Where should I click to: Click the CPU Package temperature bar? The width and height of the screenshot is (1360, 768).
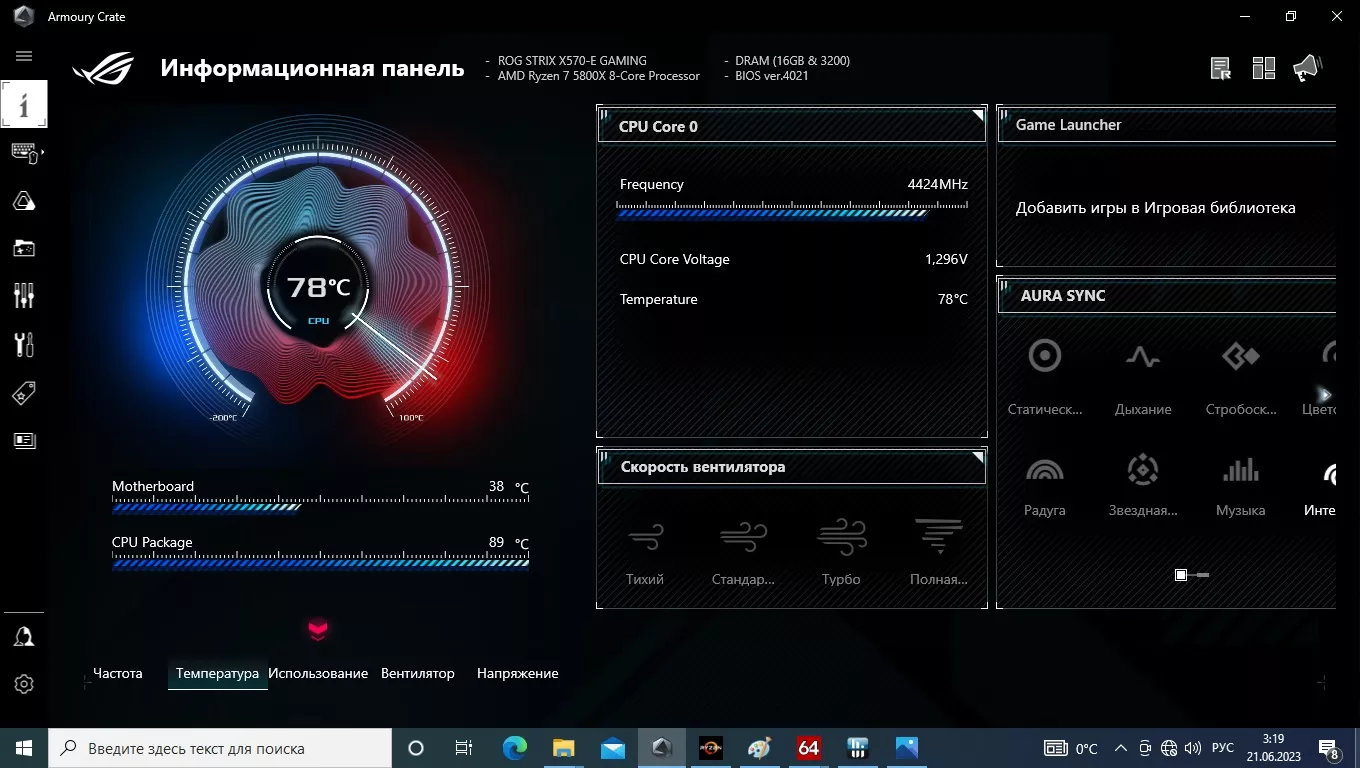coord(320,563)
